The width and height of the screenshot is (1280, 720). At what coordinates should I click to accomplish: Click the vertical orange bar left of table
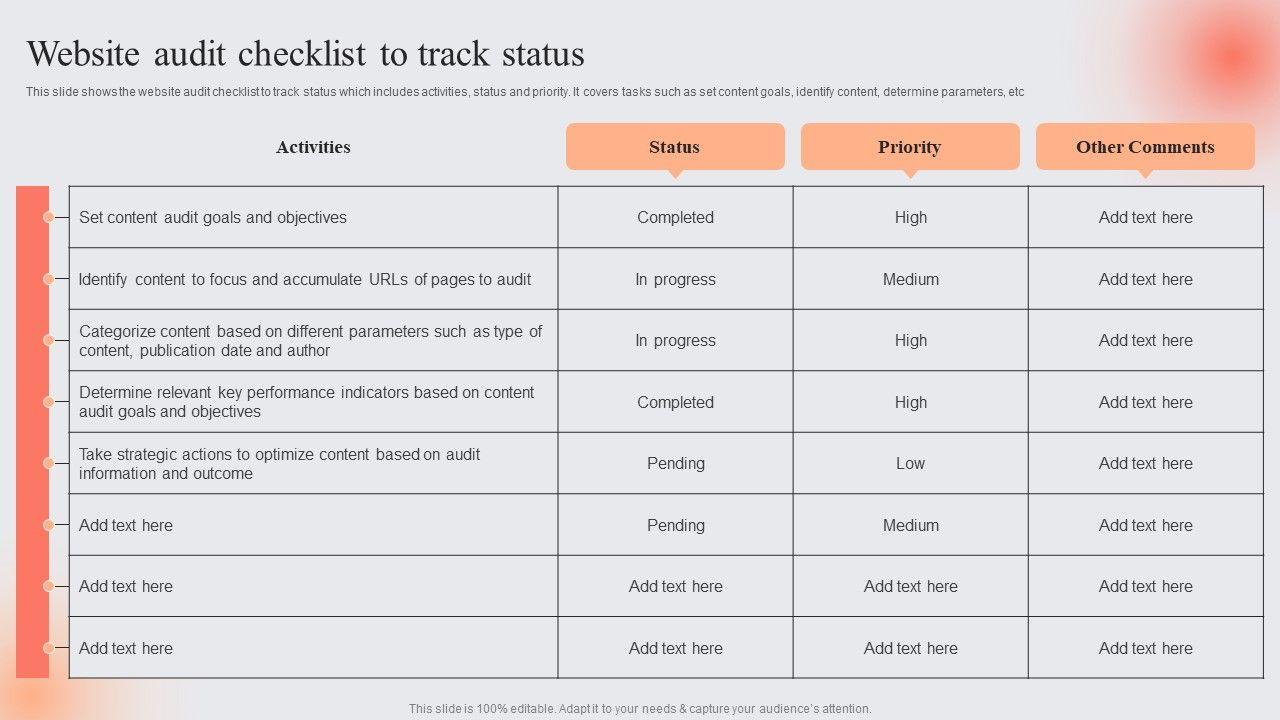[32, 432]
